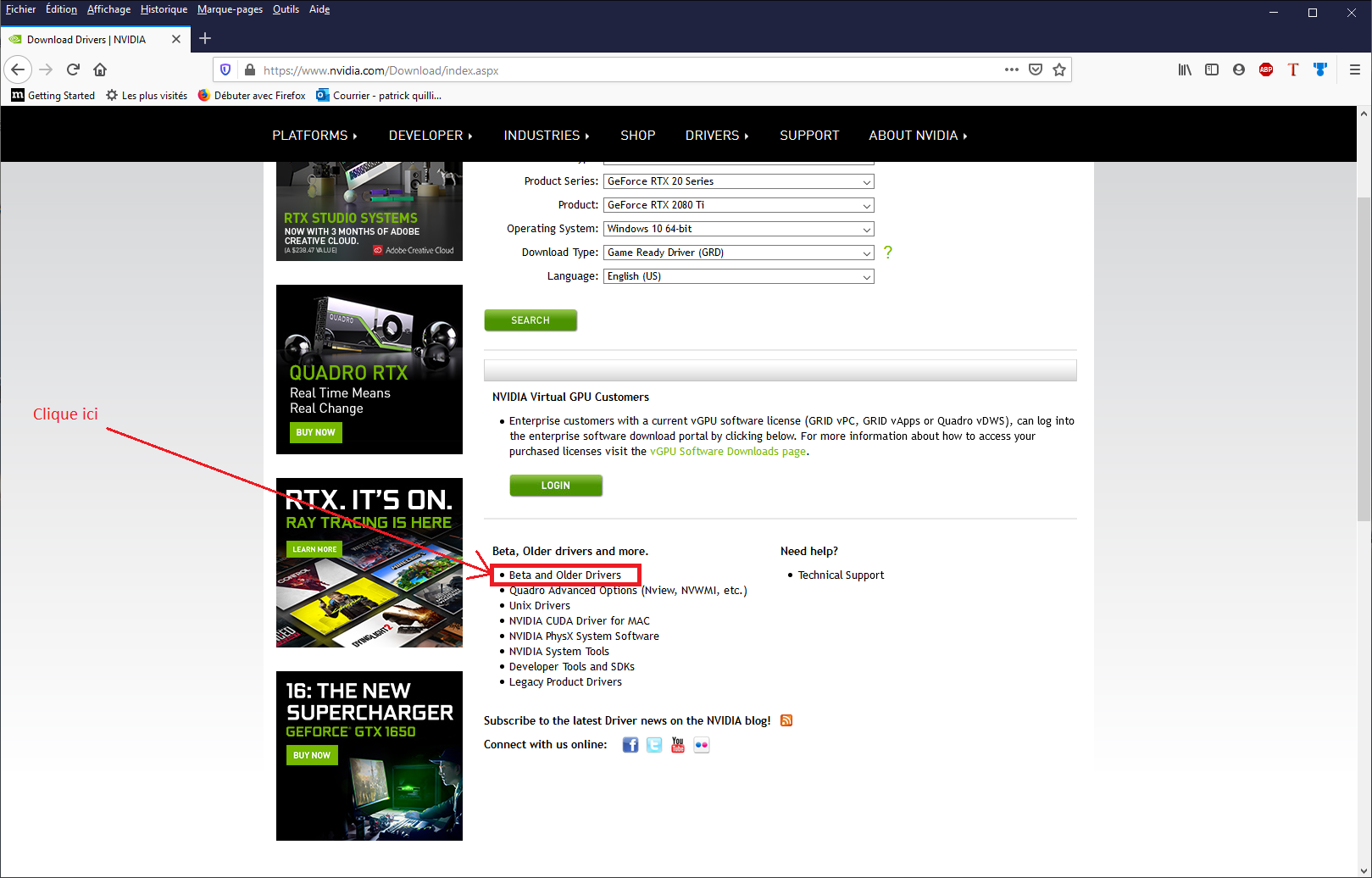The height and width of the screenshot is (878, 1372).
Task: Click BUY NOW on GTX 1650 ad
Action: point(312,755)
